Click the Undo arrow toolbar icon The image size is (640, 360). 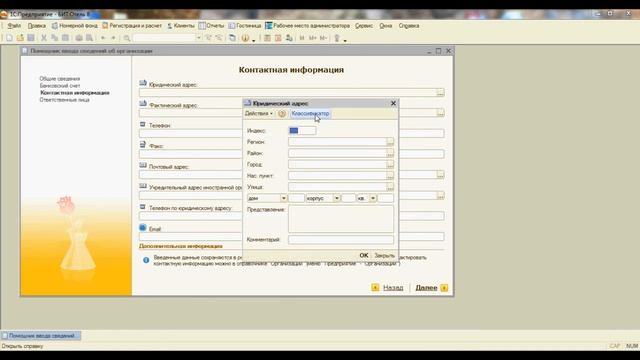[x=103, y=38]
